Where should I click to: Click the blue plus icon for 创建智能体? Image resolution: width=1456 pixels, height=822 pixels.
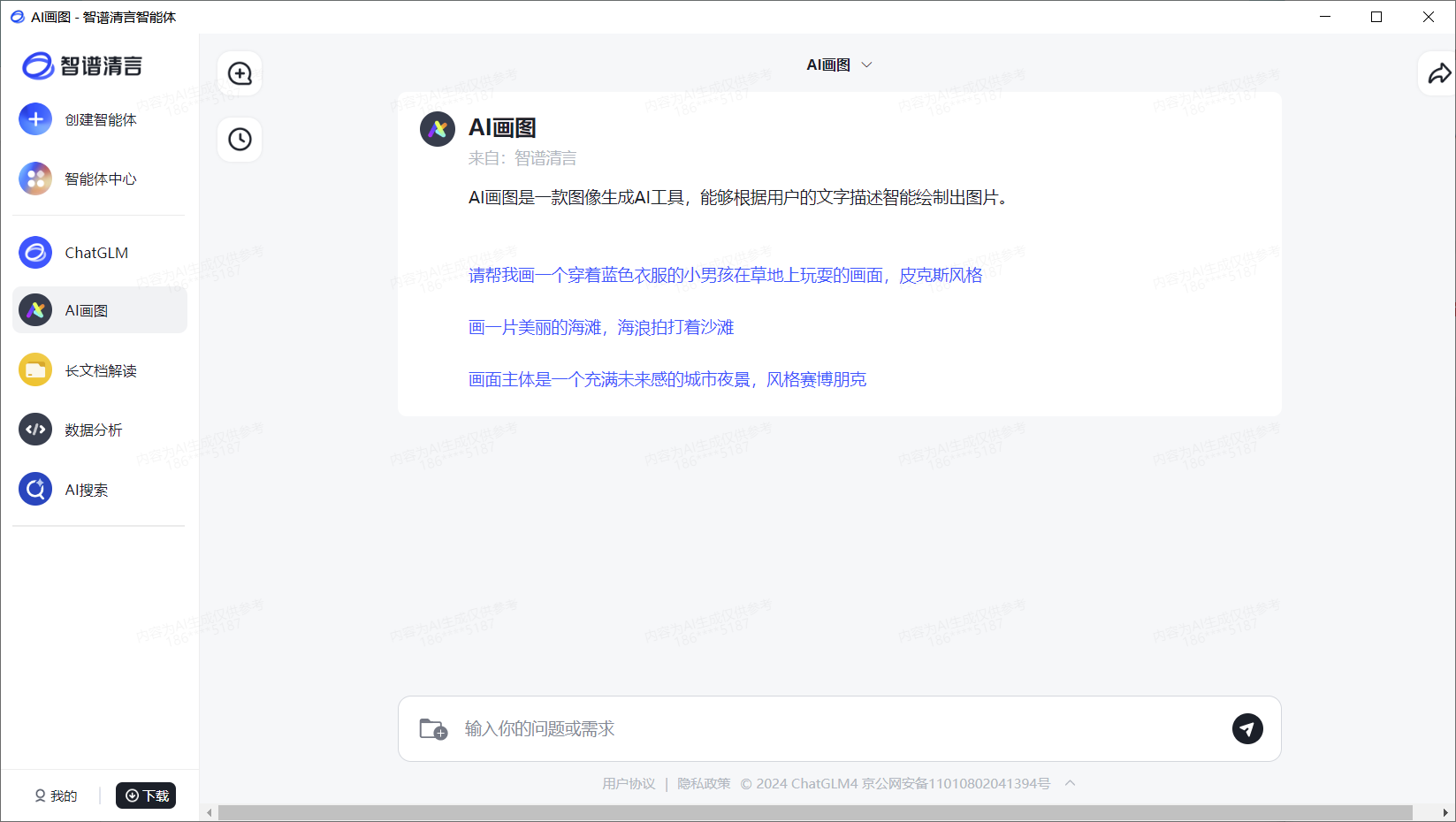pos(35,119)
